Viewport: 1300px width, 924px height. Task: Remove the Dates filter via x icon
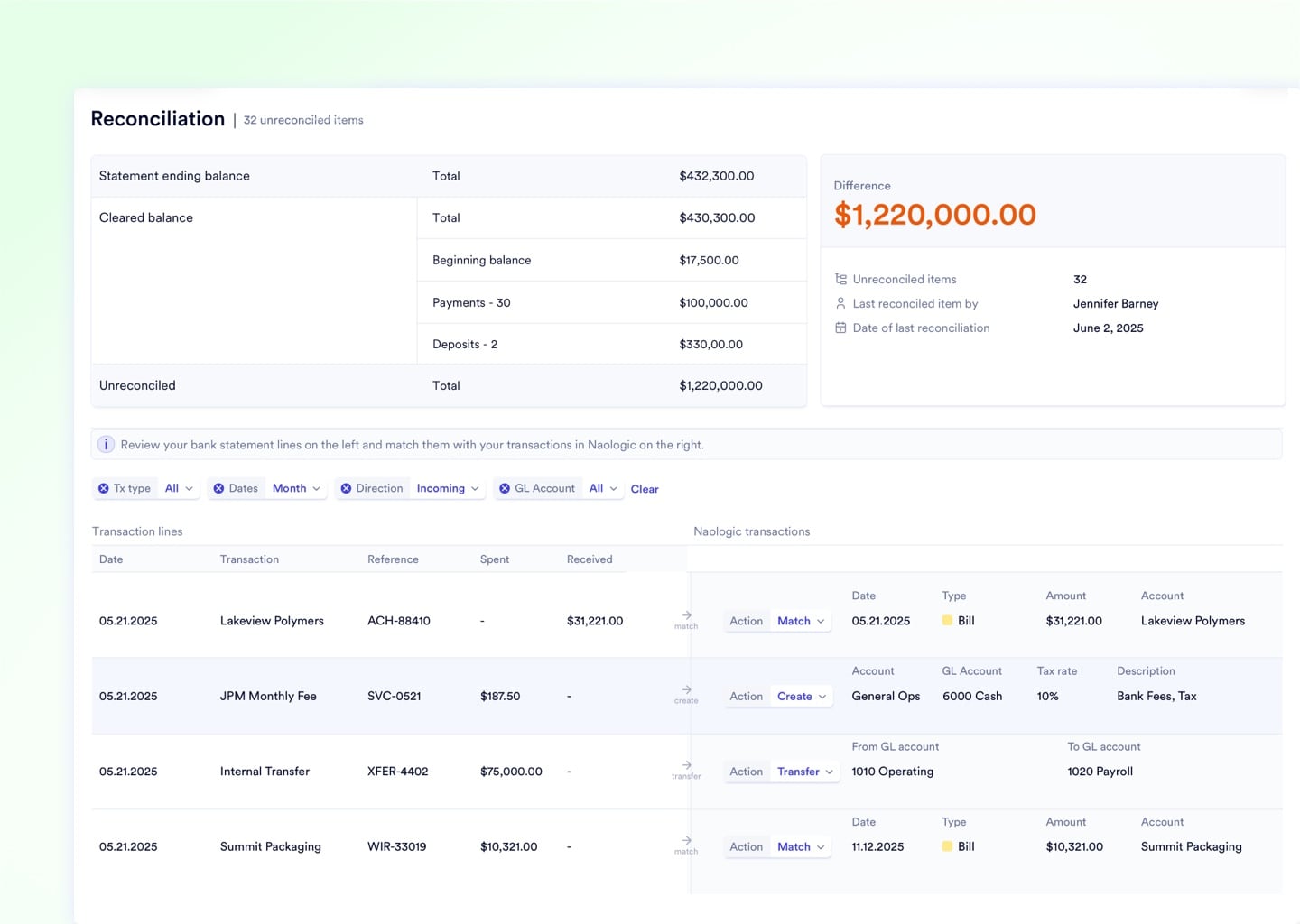[x=218, y=488]
